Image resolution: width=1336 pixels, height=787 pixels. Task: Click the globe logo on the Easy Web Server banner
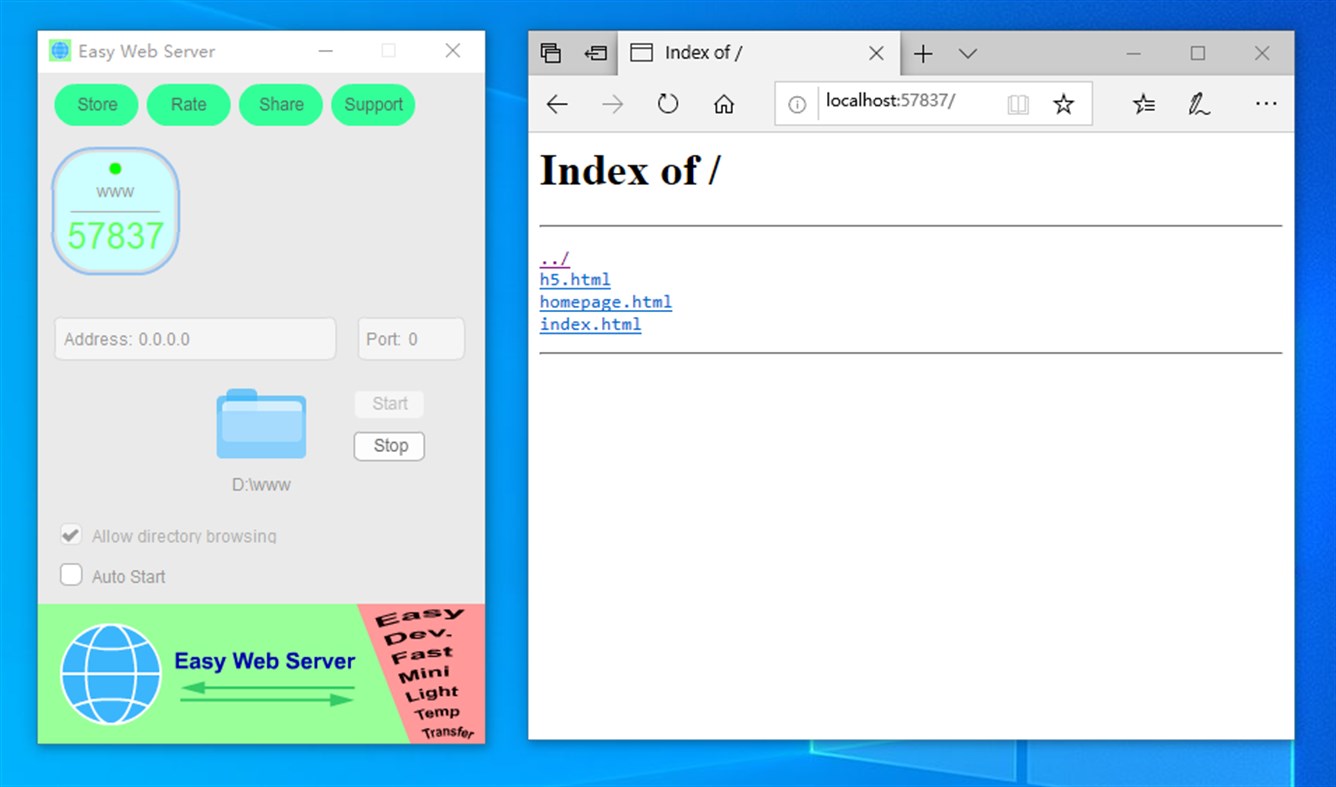click(x=110, y=673)
